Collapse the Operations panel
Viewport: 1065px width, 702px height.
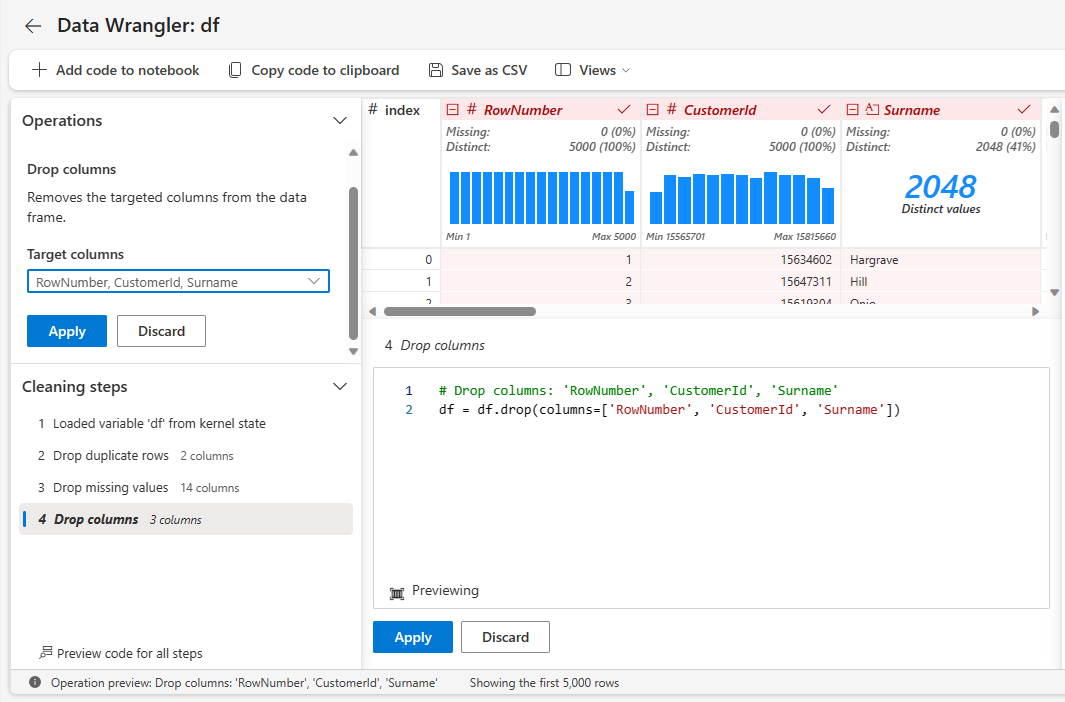pyautogui.click(x=340, y=120)
